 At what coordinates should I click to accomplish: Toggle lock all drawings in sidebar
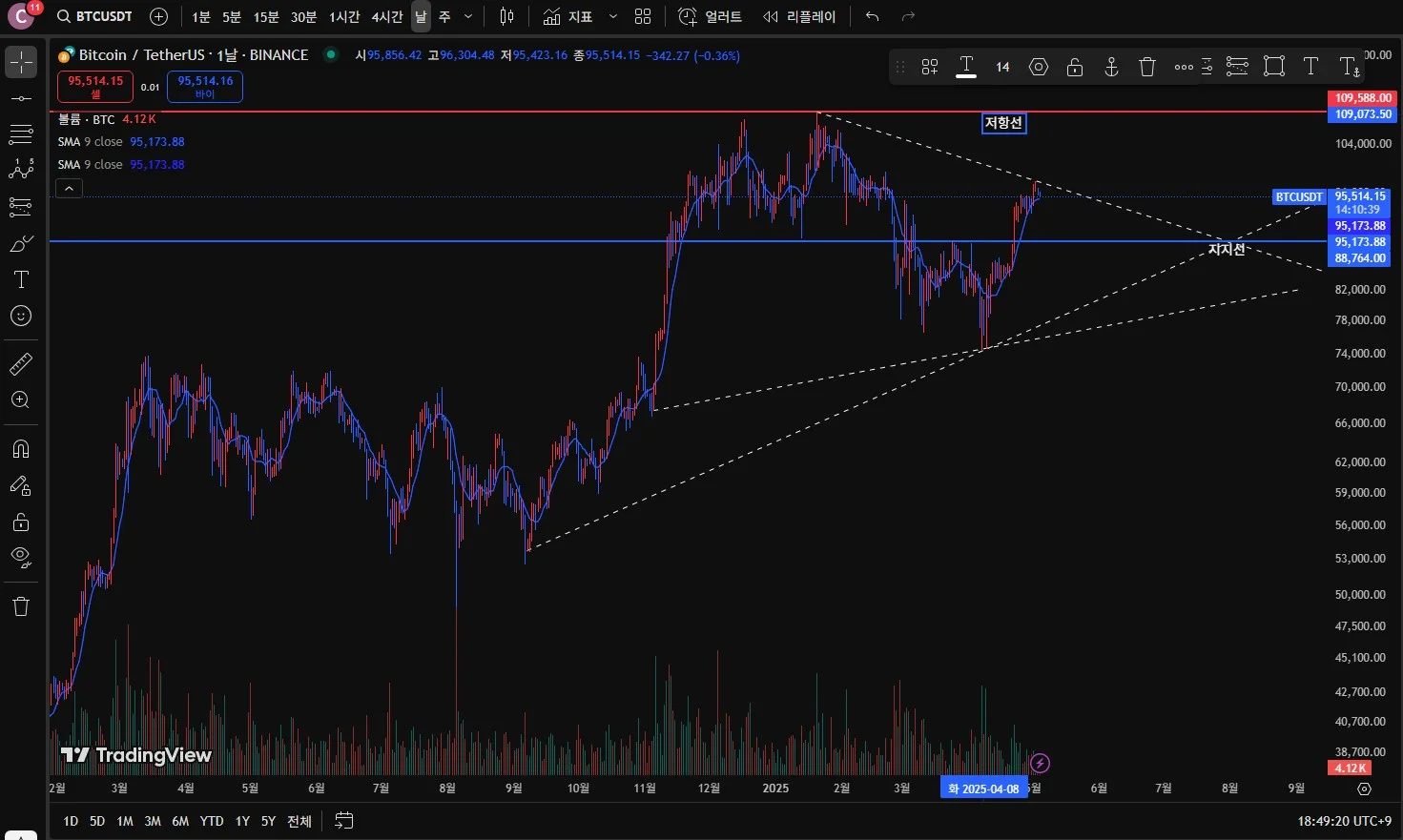pos(21,522)
